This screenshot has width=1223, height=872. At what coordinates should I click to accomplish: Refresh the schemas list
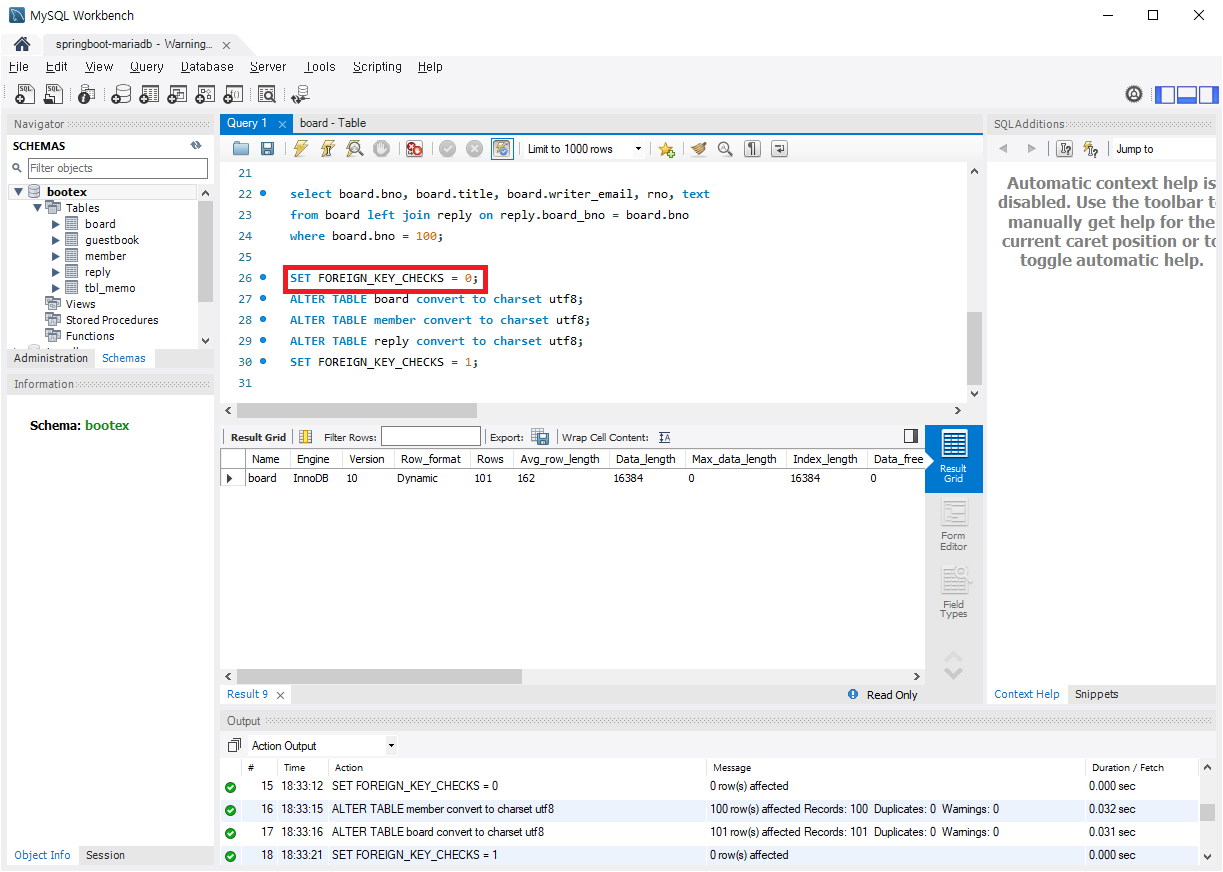click(x=196, y=146)
